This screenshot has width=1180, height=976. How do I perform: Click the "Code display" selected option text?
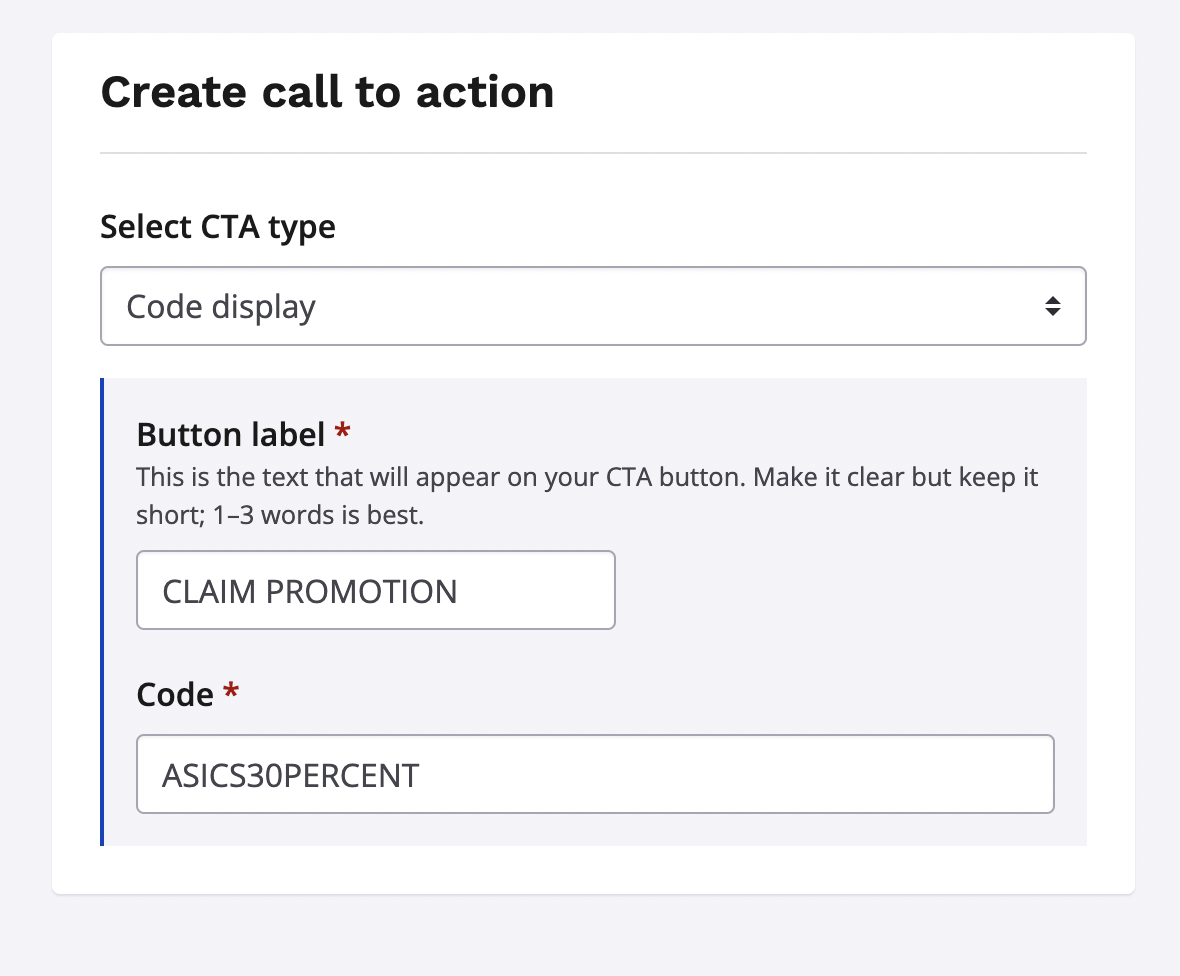(x=221, y=306)
